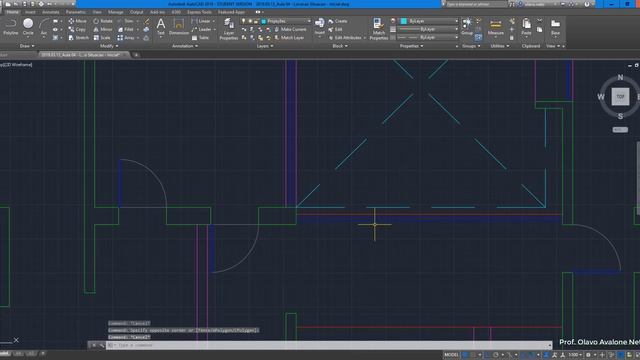
Task: Click the Base view tool
Action: coord(555,27)
